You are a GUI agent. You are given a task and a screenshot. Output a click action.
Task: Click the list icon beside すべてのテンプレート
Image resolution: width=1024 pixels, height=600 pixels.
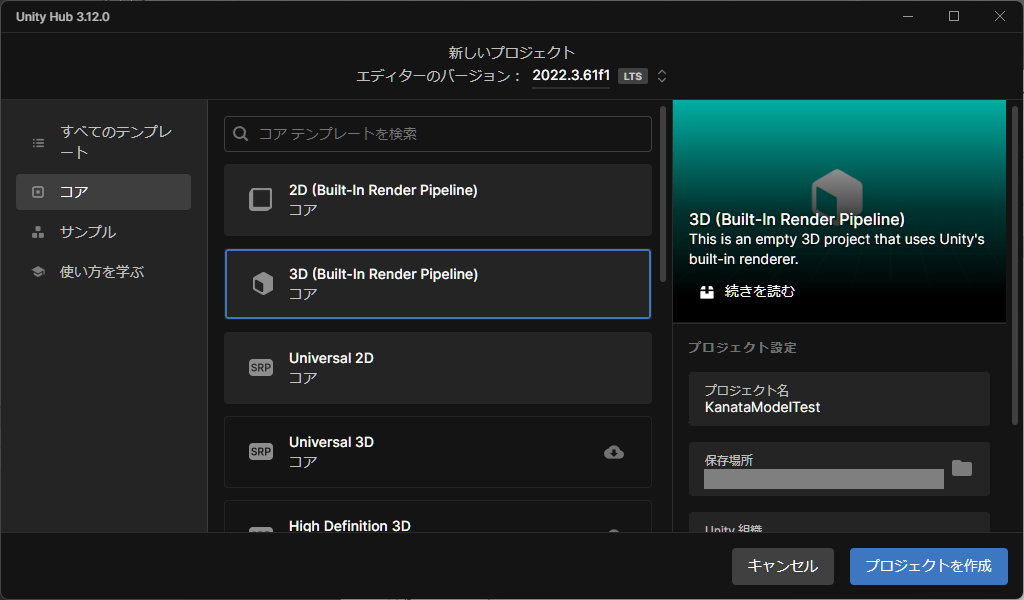click(x=39, y=142)
